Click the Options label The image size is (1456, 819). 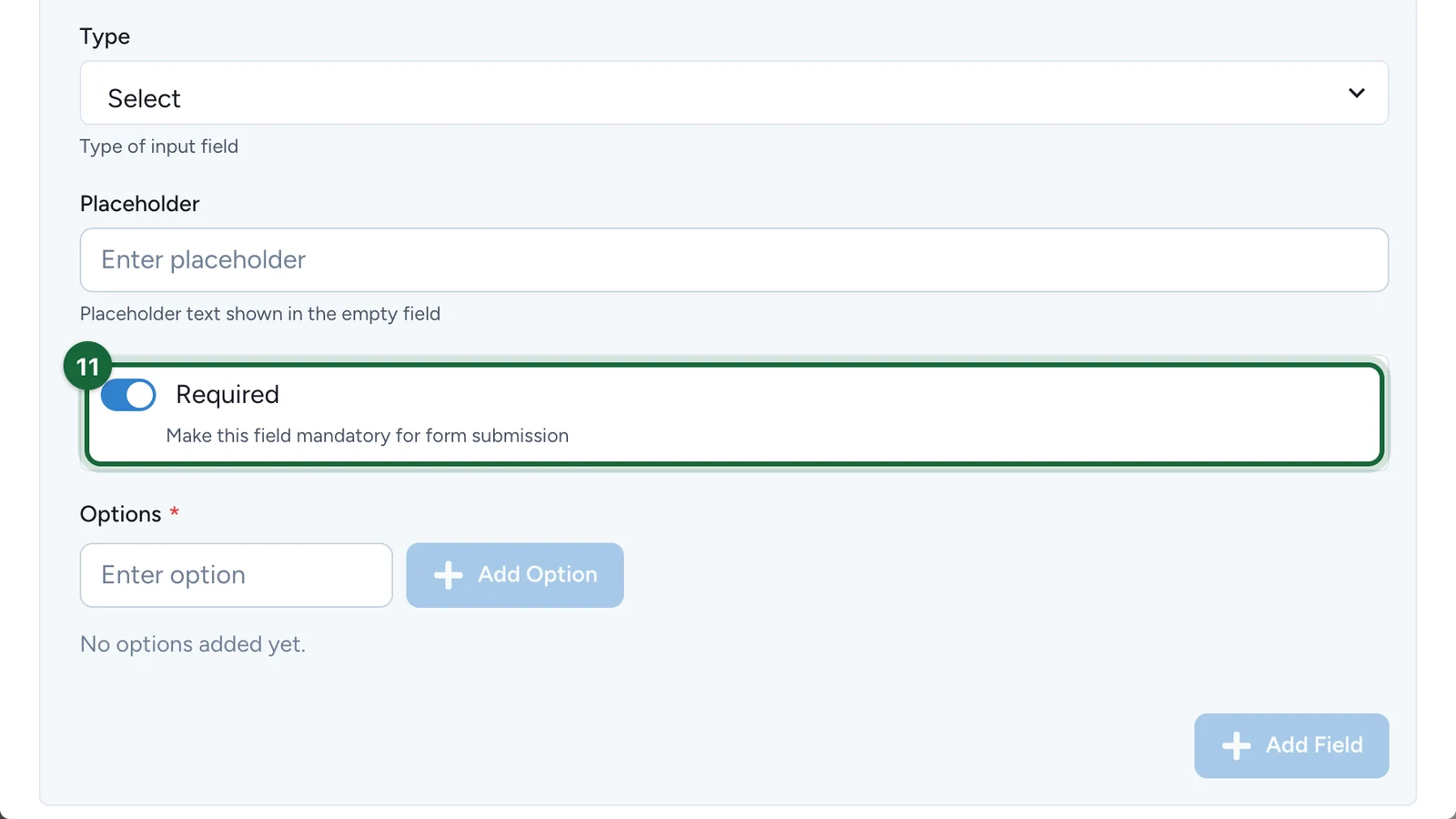[121, 514]
